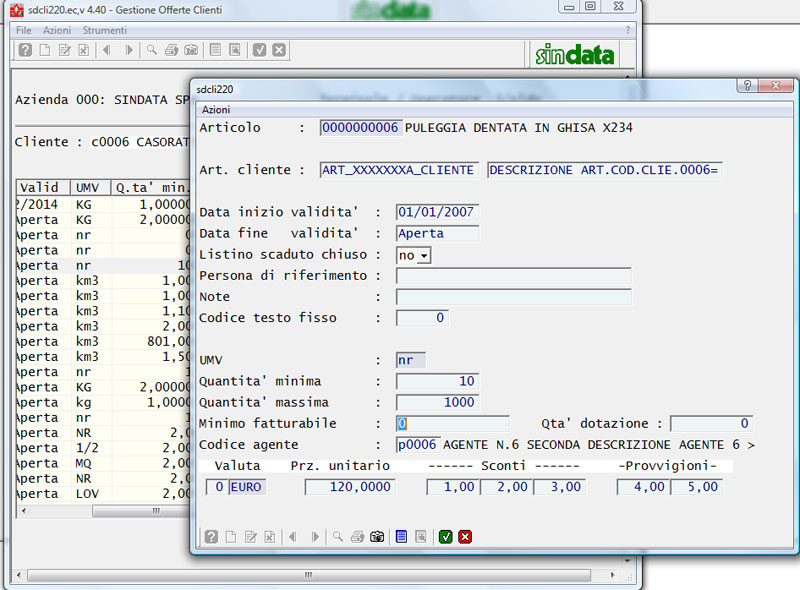Click the Qta' dotazione field
This screenshot has width=800, height=590.
tap(711, 424)
